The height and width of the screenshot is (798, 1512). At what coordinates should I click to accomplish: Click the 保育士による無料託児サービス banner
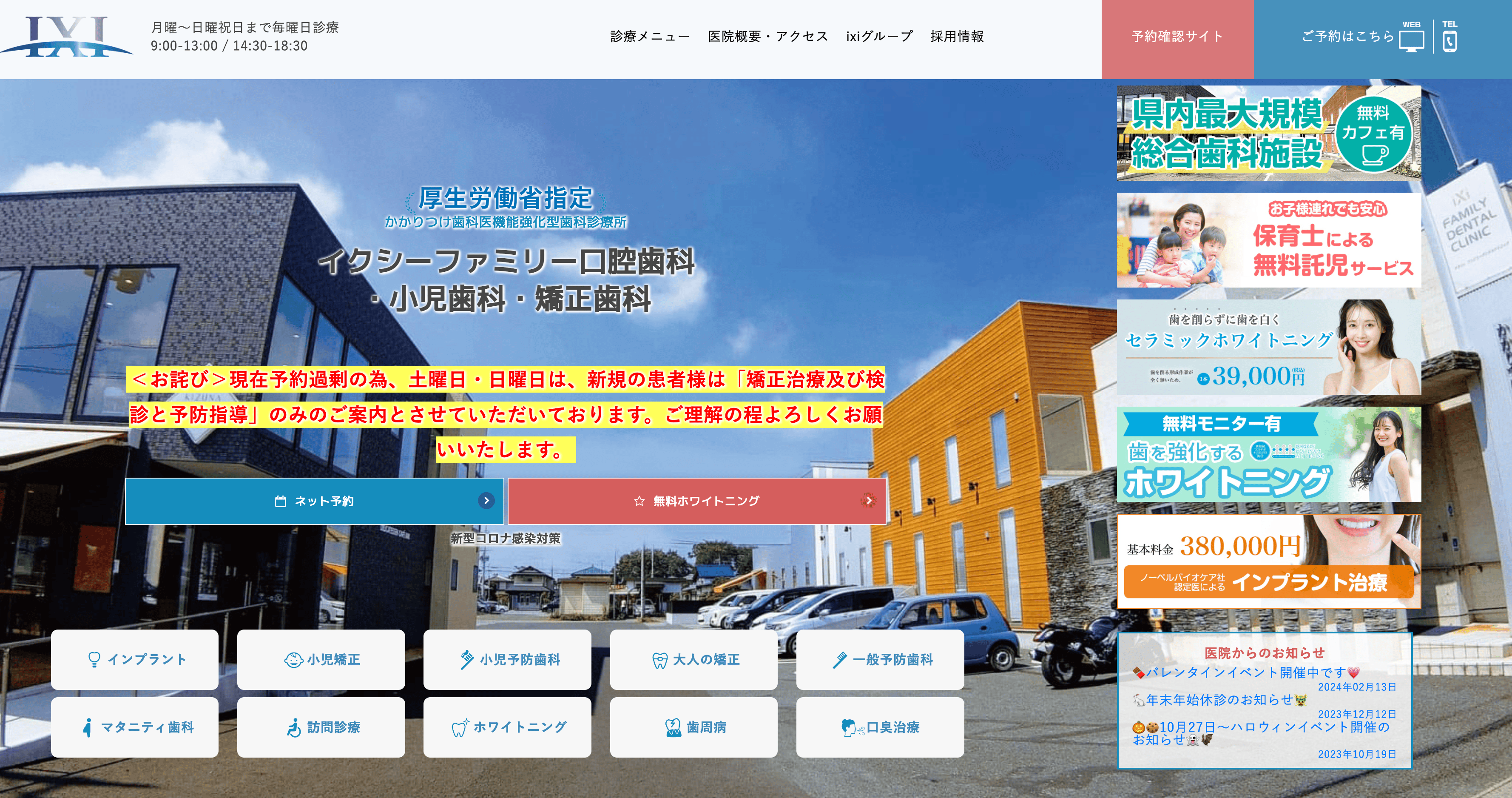coord(1268,240)
